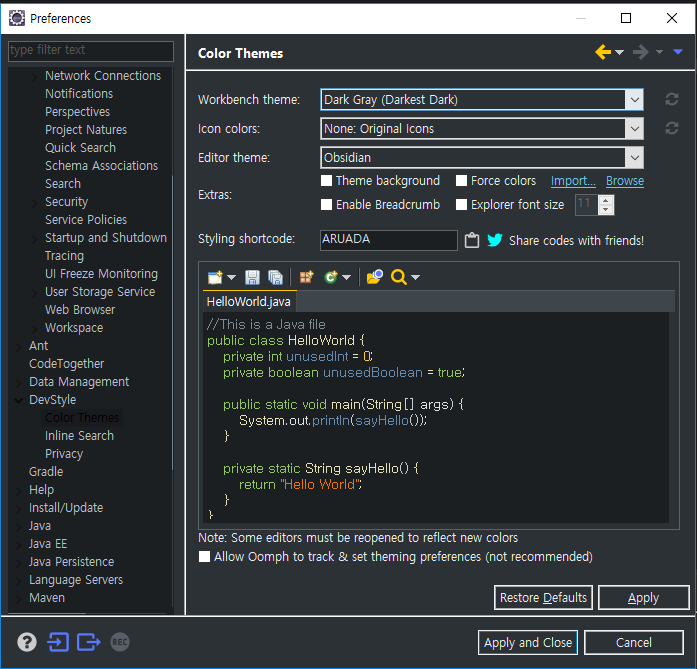Check Allow Oomph to track theming preferences
697x669 pixels.
click(204, 557)
